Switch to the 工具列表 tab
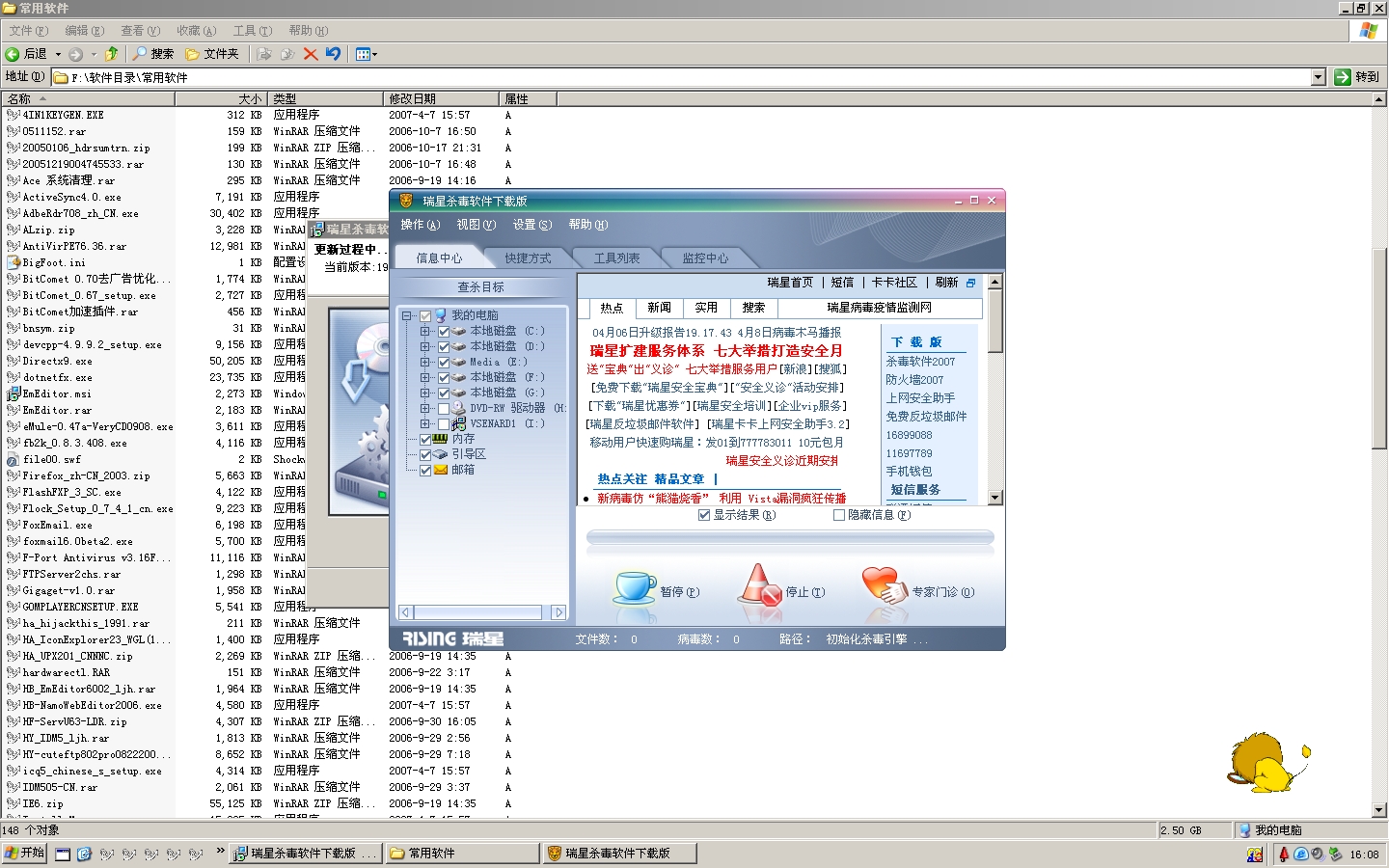This screenshot has width=1389, height=868. tap(616, 258)
